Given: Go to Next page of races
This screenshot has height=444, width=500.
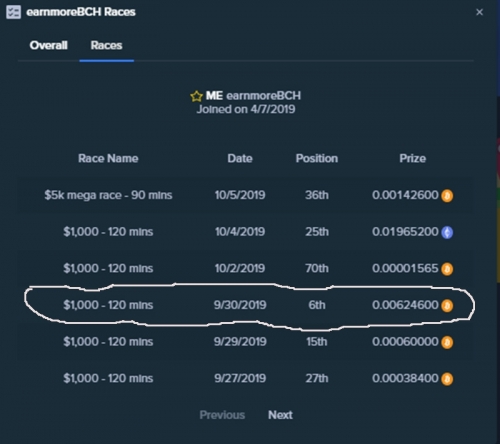Looking at the screenshot, I should click(x=280, y=415).
